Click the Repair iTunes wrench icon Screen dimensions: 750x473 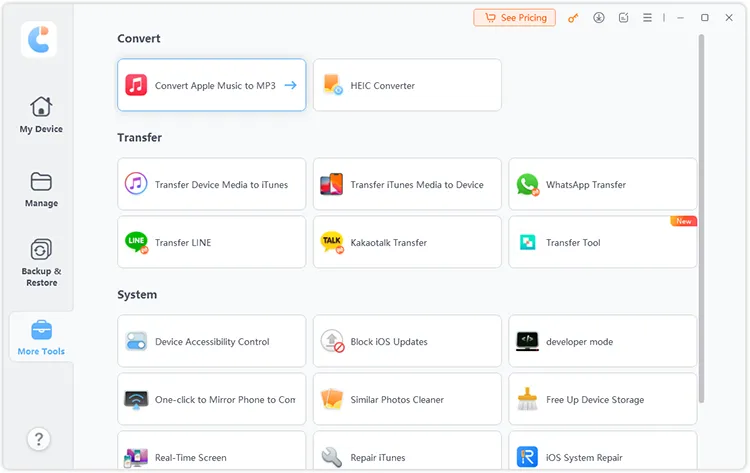[331, 457]
